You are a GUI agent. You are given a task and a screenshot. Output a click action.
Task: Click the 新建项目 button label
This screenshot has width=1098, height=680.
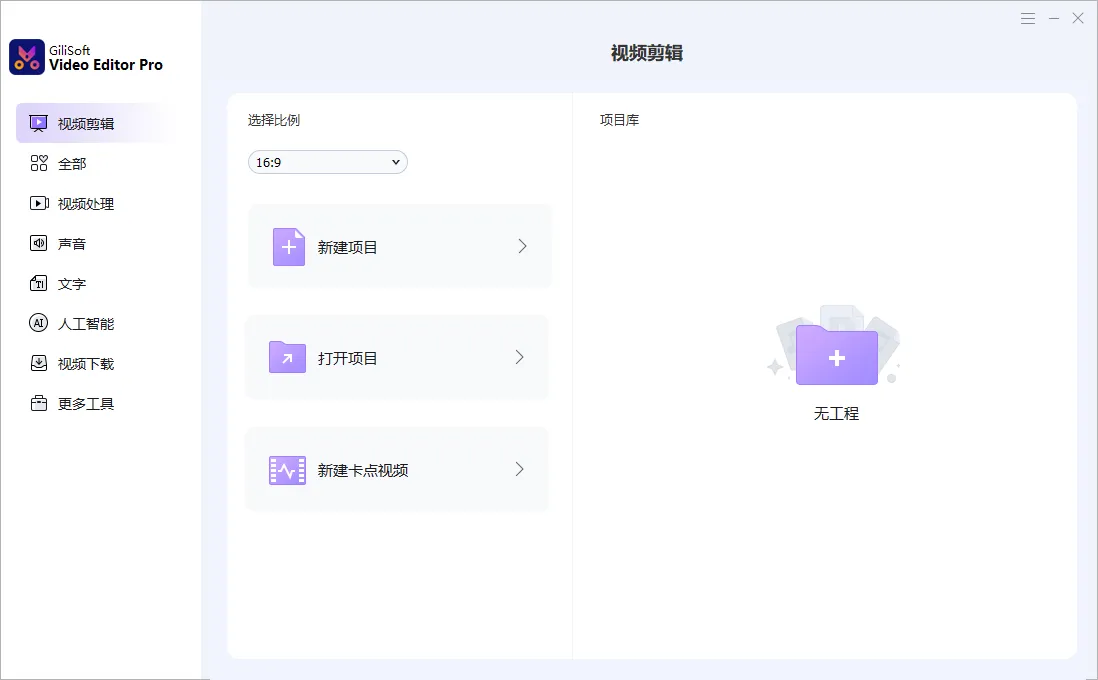coord(348,247)
